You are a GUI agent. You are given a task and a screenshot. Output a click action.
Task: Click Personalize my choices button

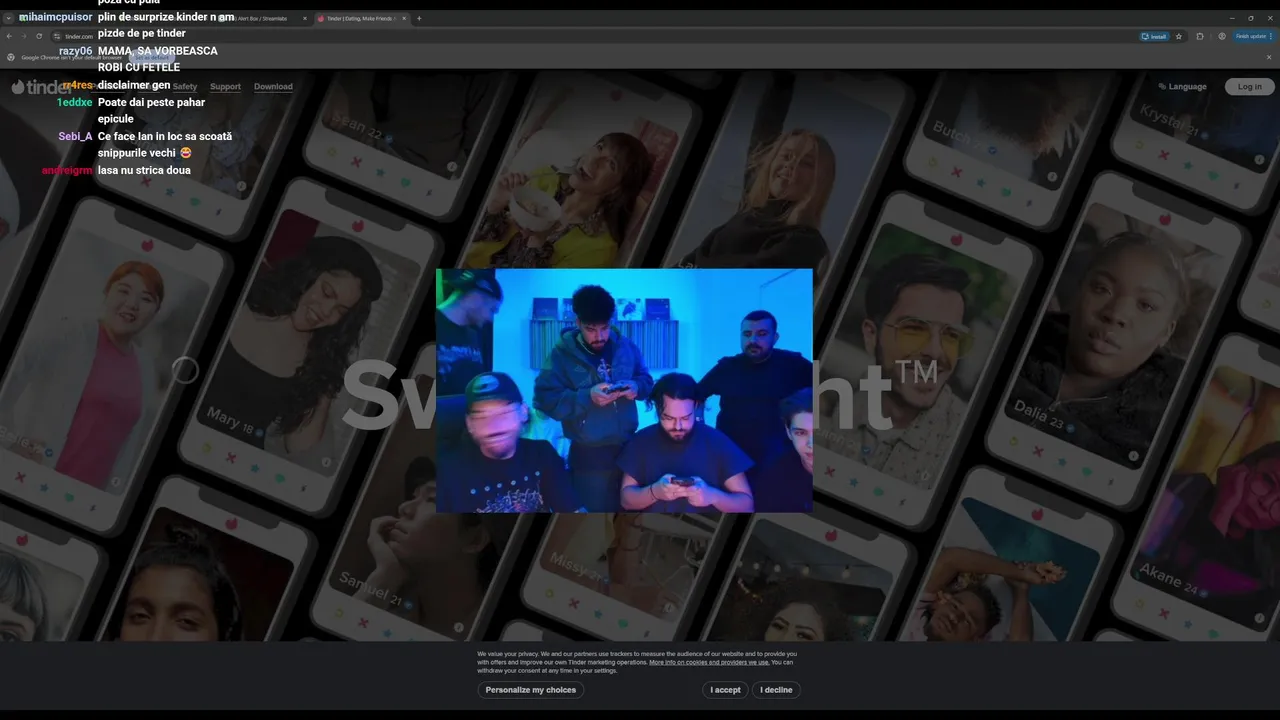pos(531,690)
